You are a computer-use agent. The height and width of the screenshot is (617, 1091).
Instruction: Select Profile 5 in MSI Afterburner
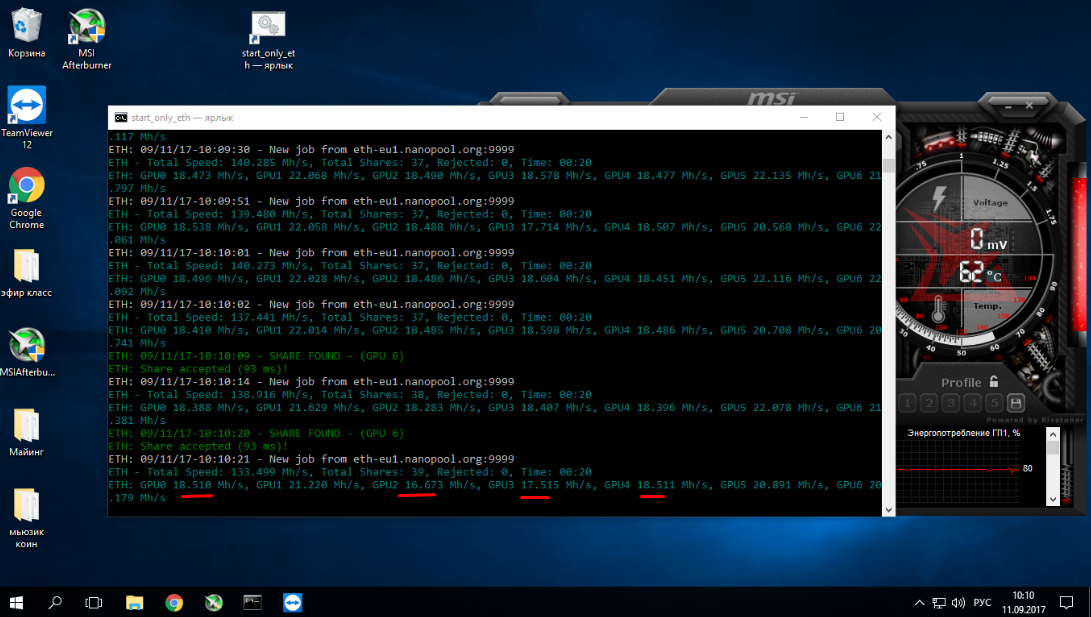click(x=995, y=403)
